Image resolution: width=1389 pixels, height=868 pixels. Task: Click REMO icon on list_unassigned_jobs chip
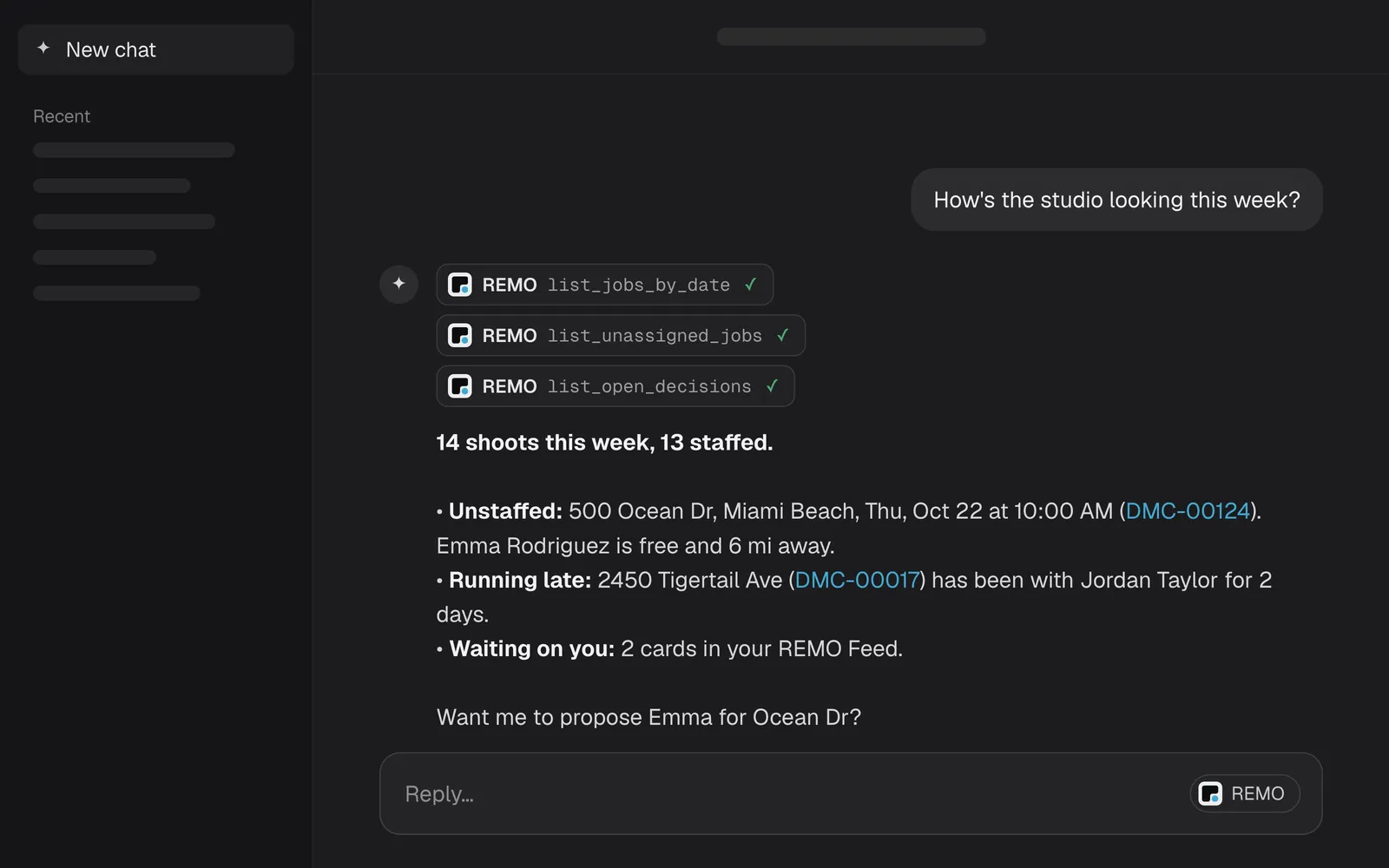click(459, 335)
